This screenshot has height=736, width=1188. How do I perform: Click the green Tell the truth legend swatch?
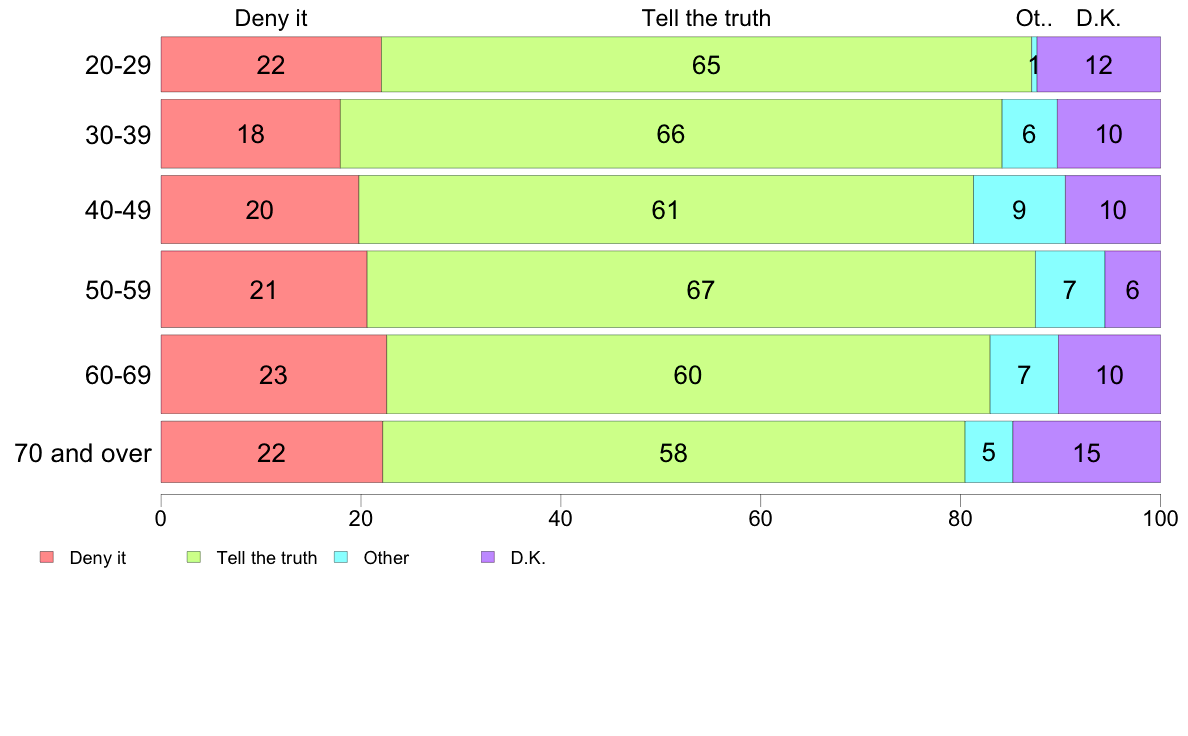[194, 557]
